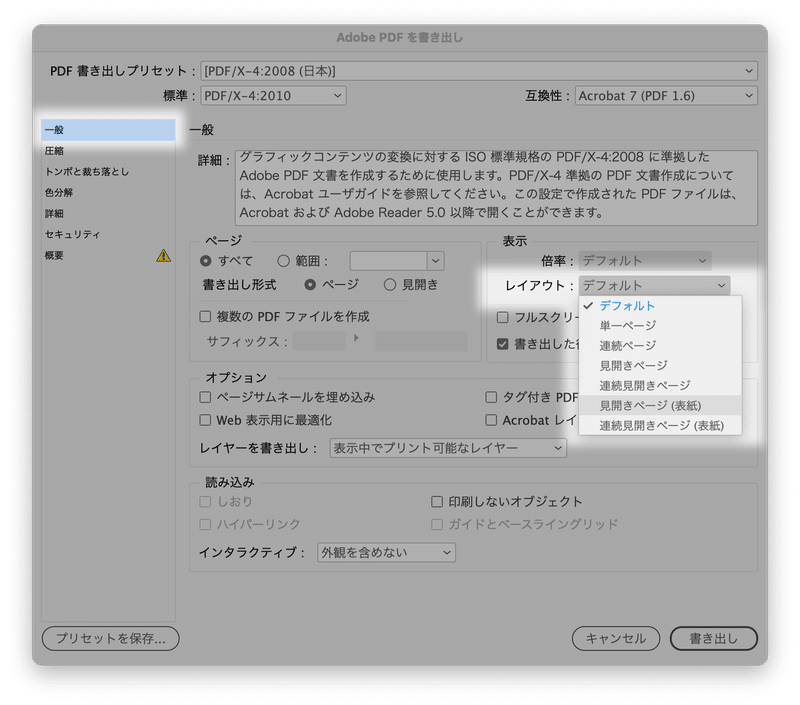Open the インタラクティブ 外観を含めない dropdown
Viewport: 800px width, 705px height.
386,552
